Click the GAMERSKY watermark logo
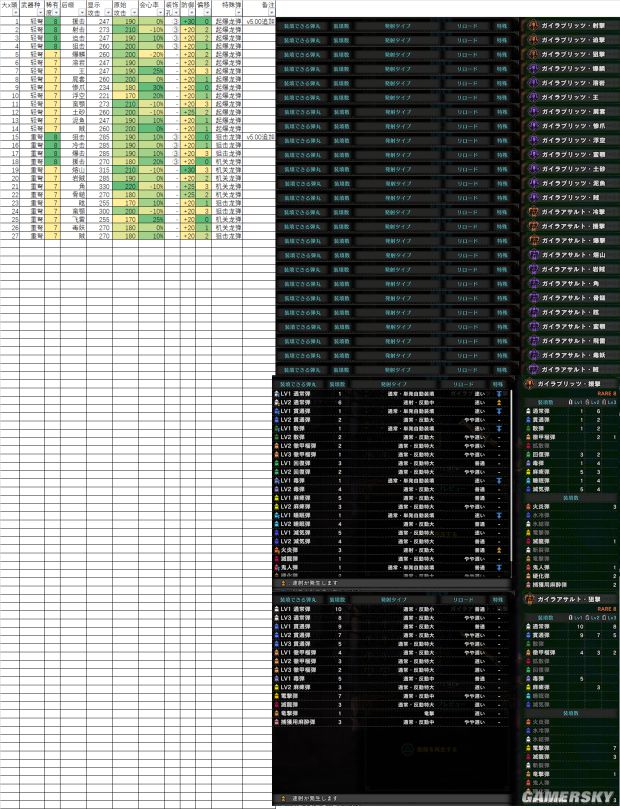 point(564,792)
